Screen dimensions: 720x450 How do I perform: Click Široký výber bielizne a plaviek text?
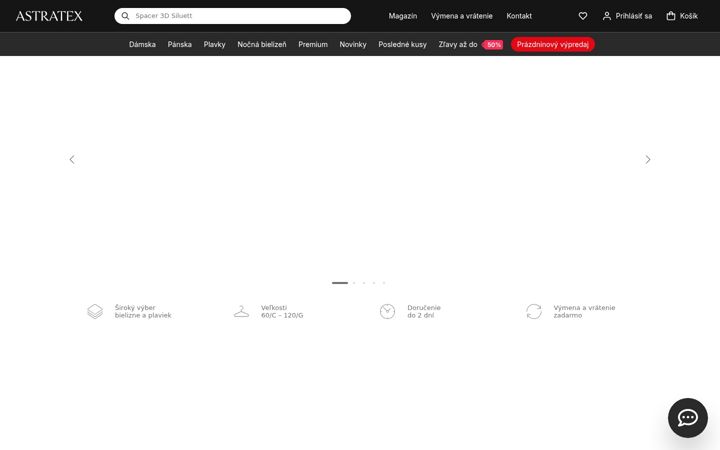[x=143, y=311]
